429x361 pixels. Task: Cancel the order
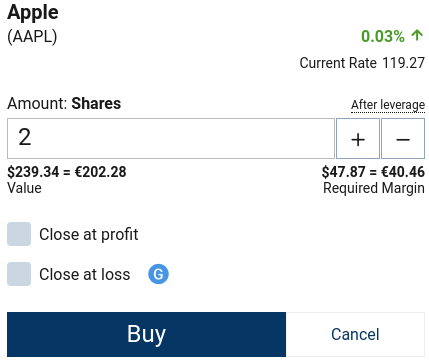point(355,334)
